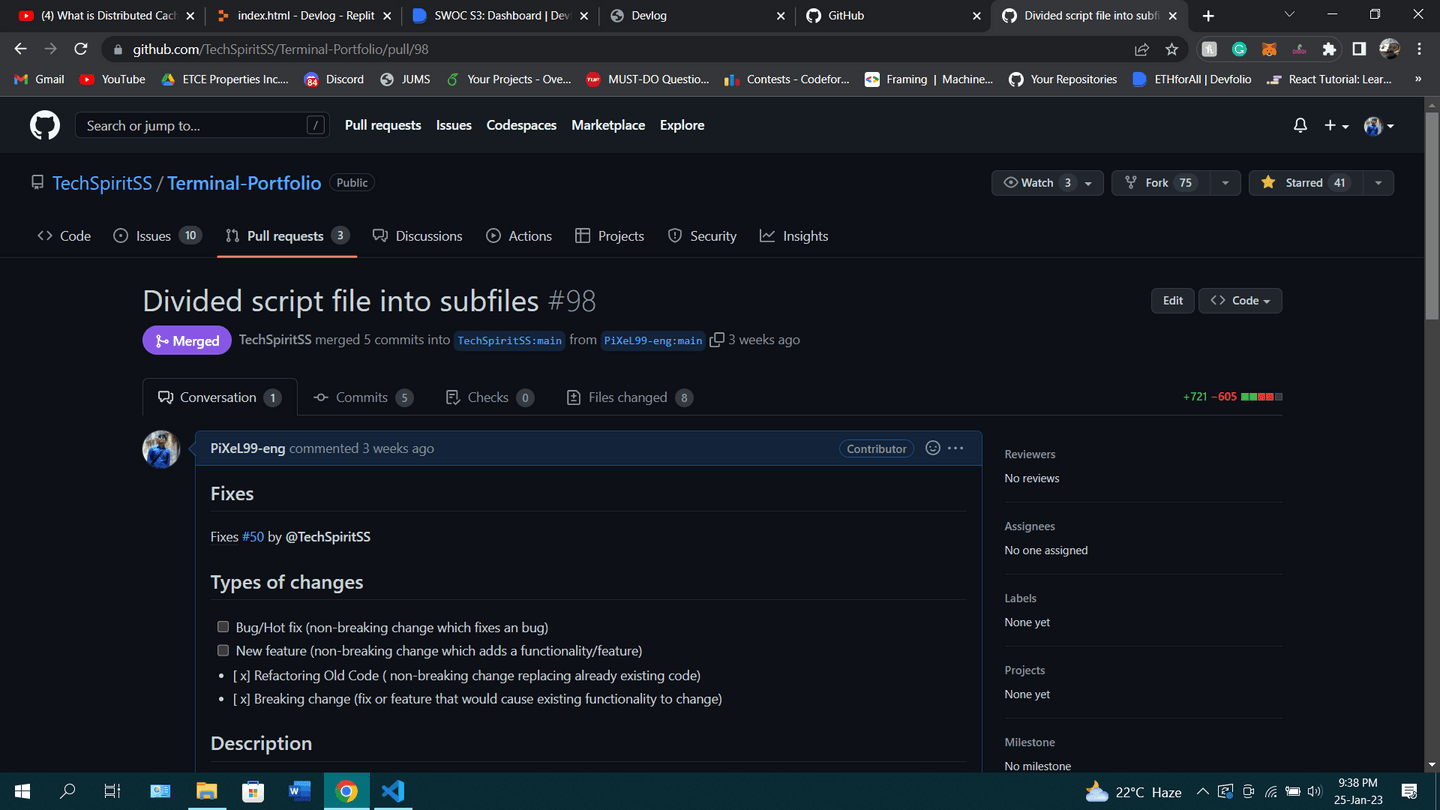Image resolution: width=1440 pixels, height=810 pixels.
Task: Click the browser address bar URL
Action: (x=281, y=49)
